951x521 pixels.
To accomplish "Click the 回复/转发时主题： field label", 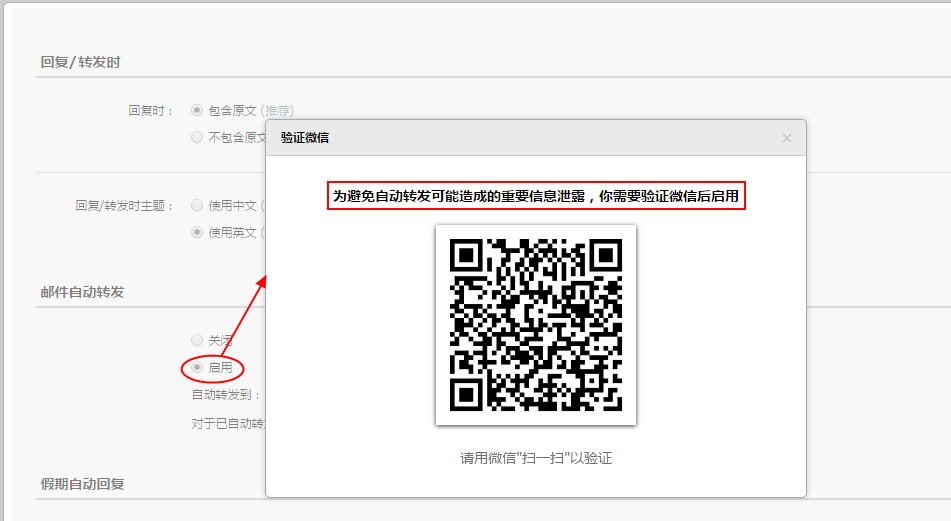I will (x=125, y=205).
